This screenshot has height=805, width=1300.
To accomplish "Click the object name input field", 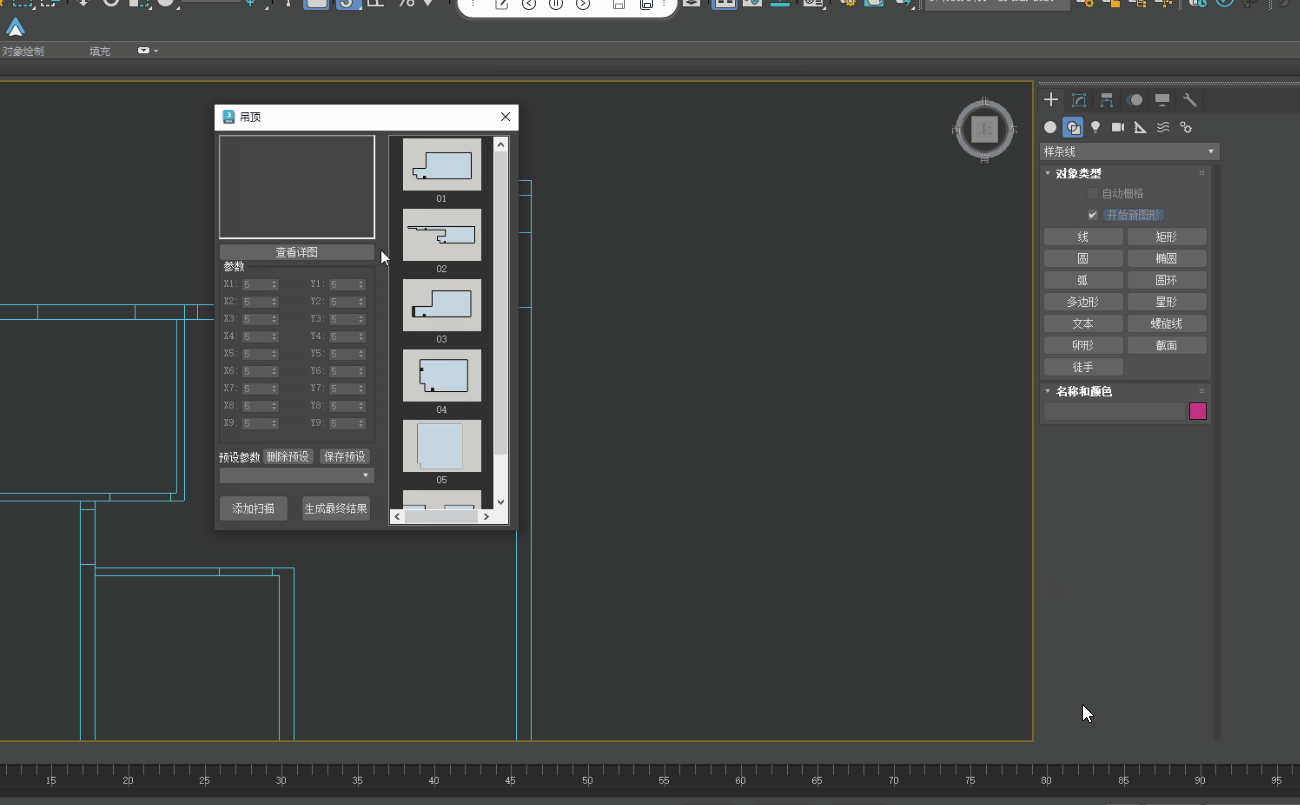I will coord(1115,411).
